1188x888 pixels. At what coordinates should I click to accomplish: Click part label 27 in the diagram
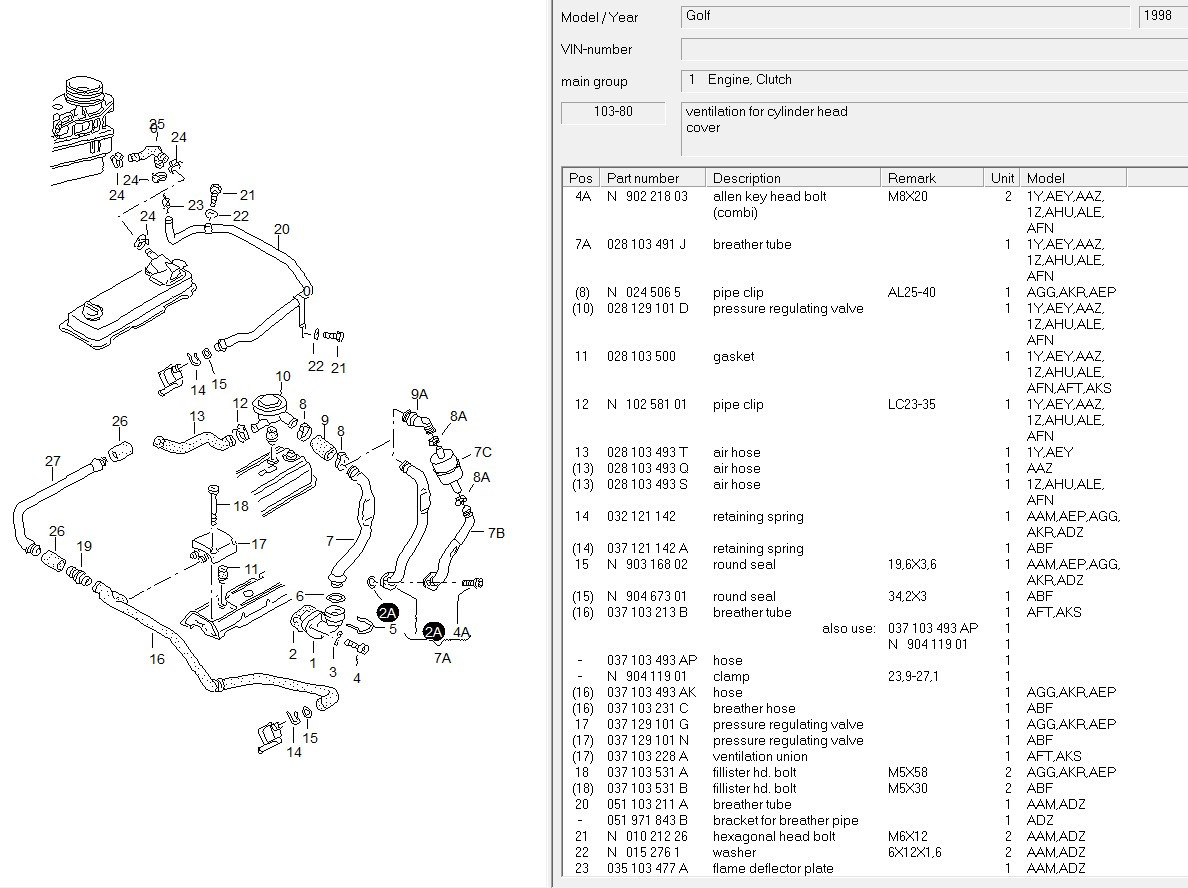[x=52, y=461]
